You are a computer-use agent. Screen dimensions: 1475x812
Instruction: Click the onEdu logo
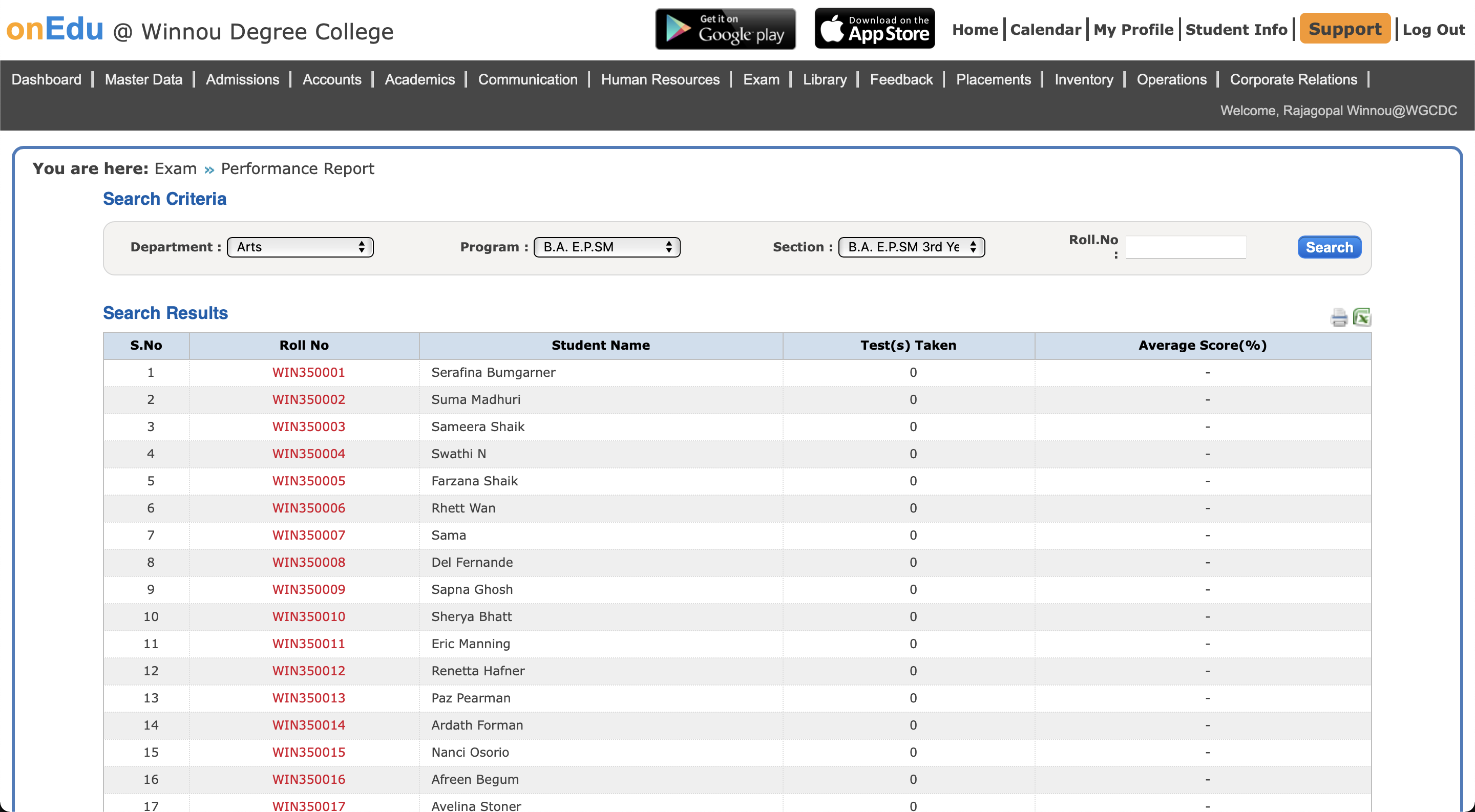[55, 29]
